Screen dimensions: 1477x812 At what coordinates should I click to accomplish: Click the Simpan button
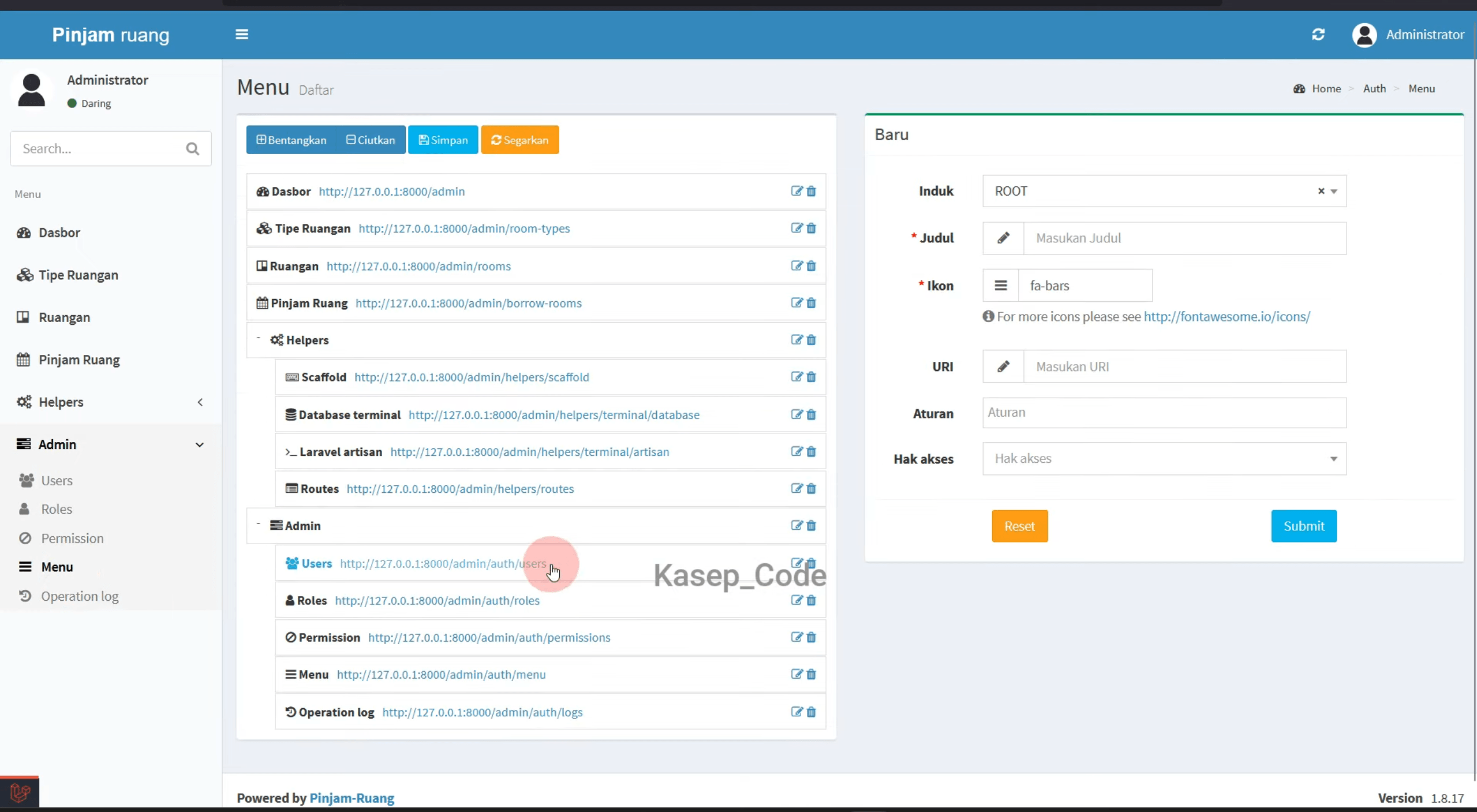pos(443,140)
